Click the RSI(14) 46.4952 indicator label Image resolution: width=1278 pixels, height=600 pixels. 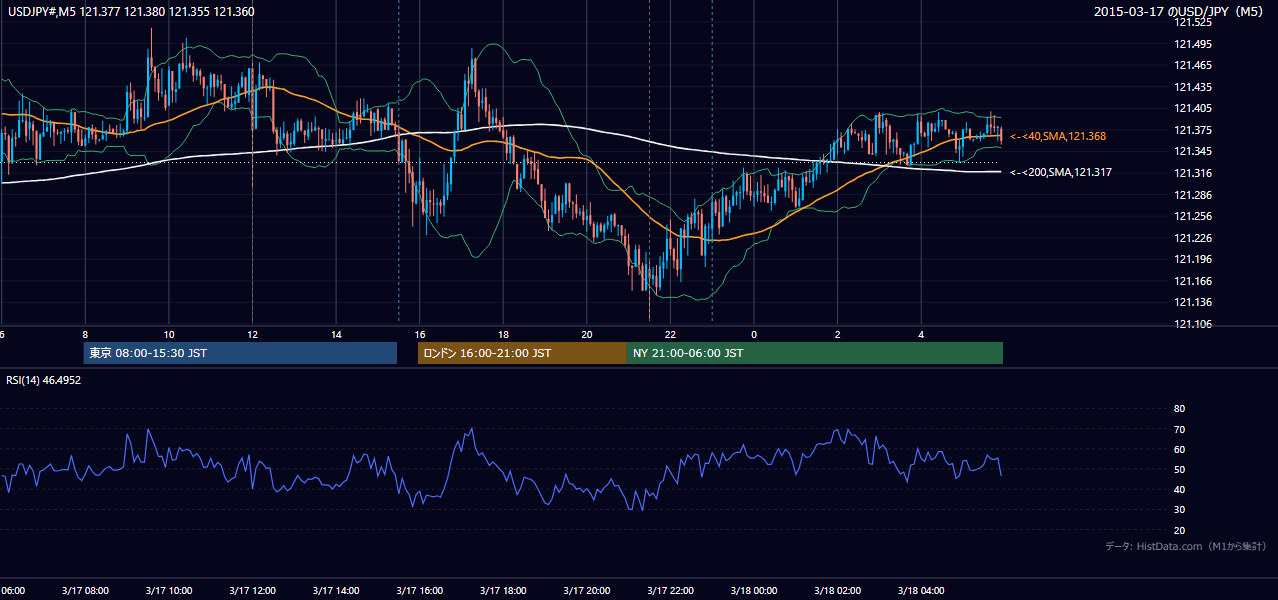pyautogui.click(x=44, y=381)
